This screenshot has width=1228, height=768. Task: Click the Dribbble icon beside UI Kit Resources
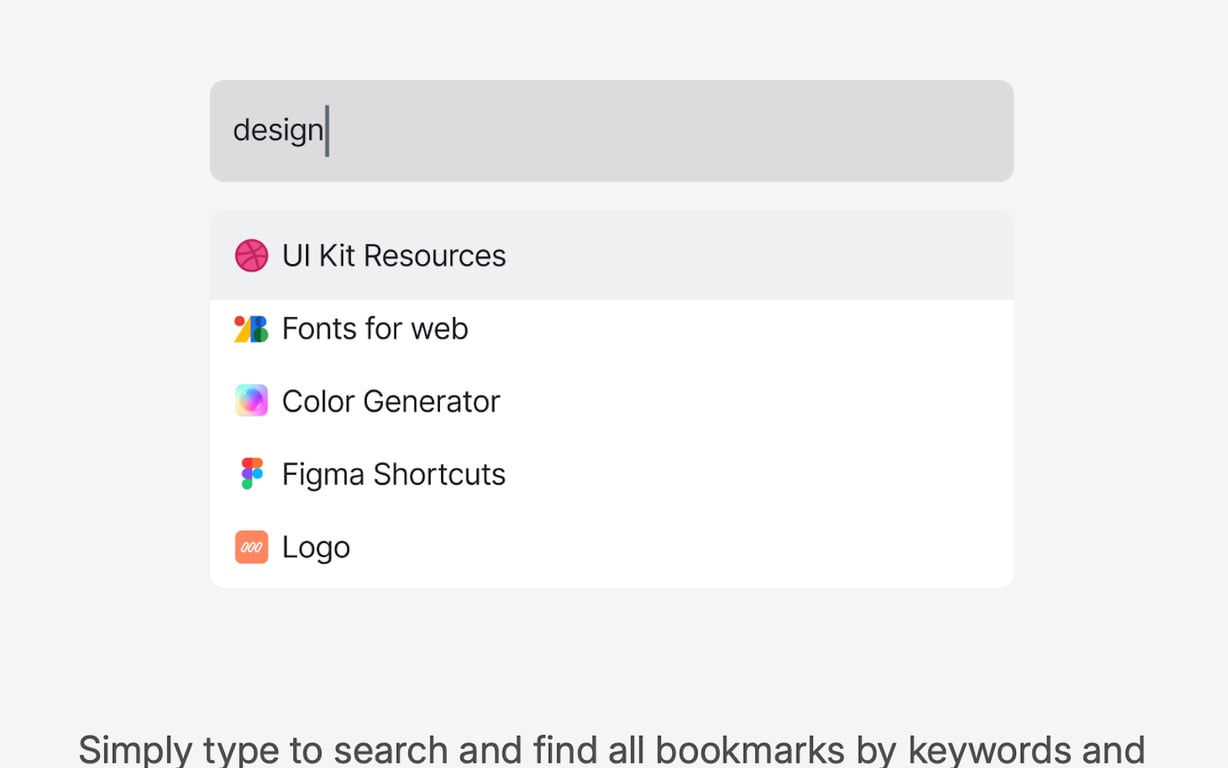tap(251, 256)
